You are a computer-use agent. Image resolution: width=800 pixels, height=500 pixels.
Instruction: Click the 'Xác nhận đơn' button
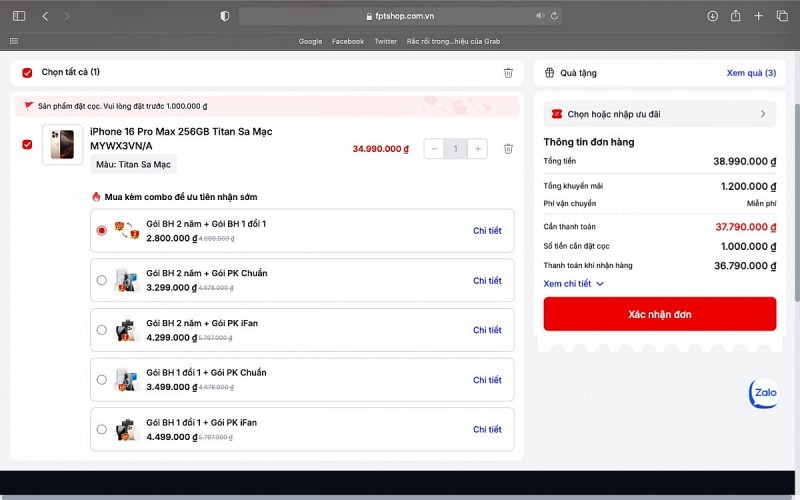tap(659, 314)
